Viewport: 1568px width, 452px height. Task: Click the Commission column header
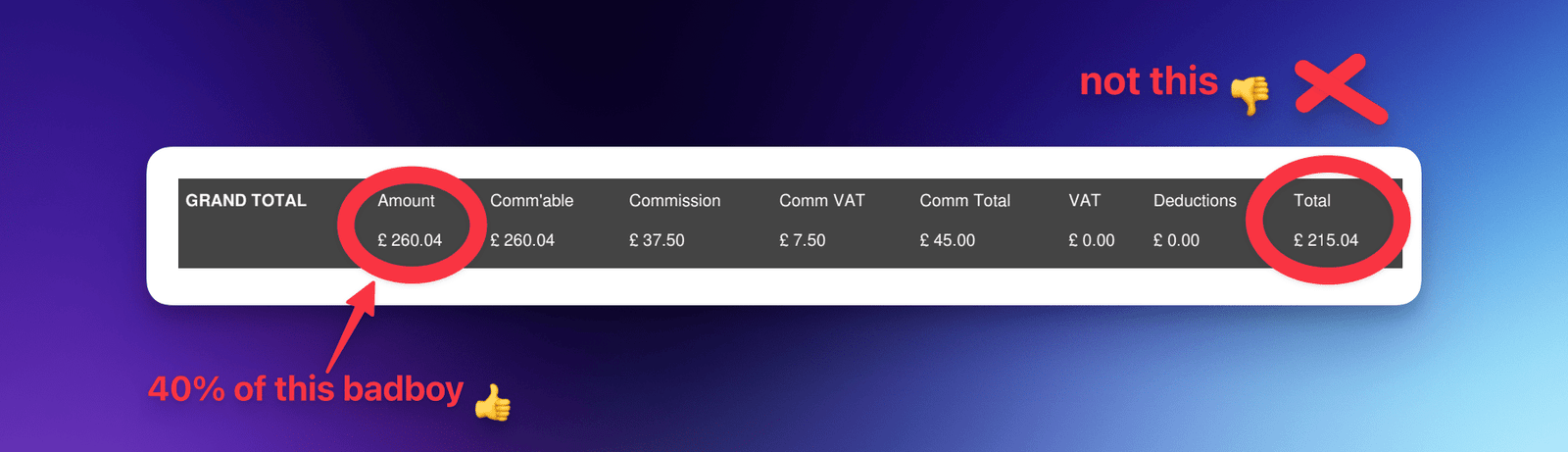(674, 200)
